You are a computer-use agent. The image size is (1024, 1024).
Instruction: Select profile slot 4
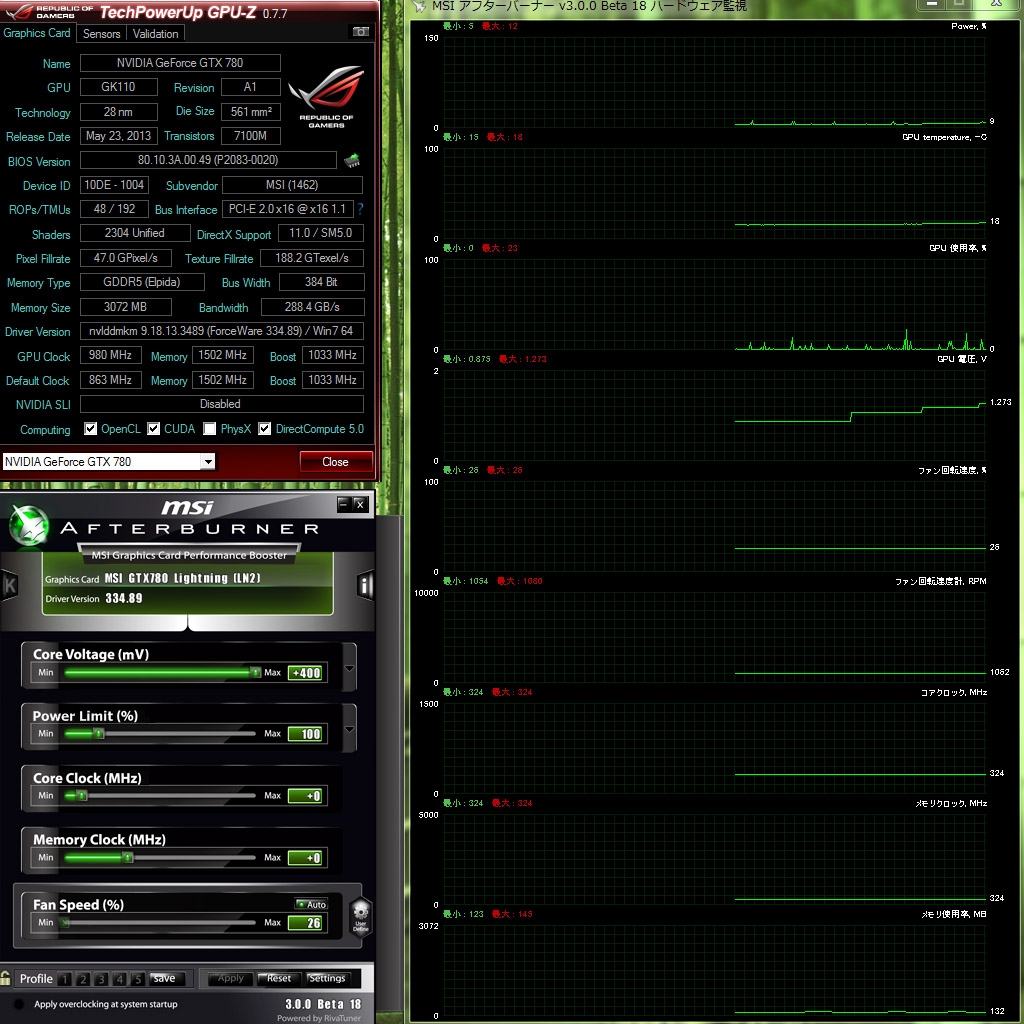120,978
